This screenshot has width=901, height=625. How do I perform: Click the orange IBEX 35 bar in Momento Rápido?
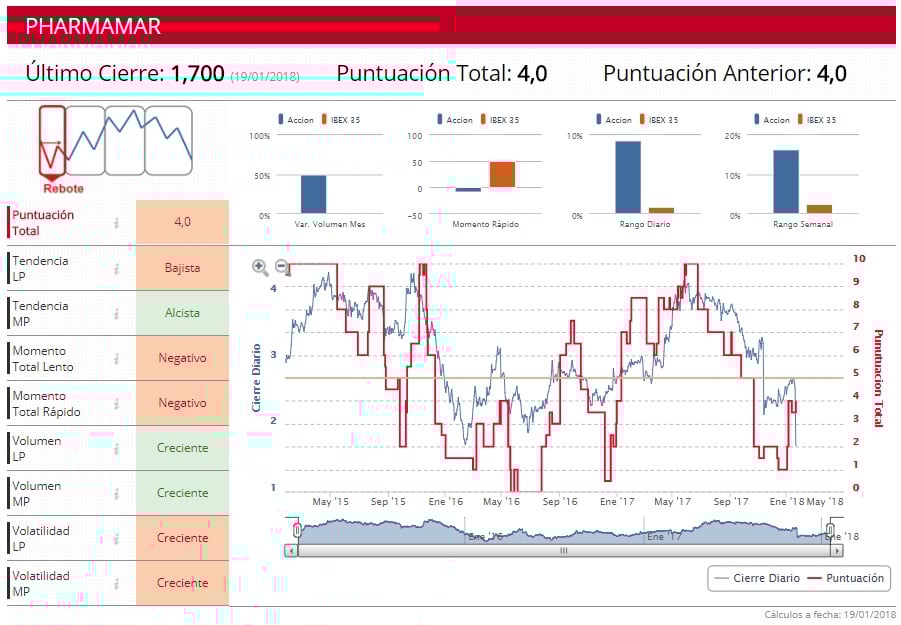pos(502,175)
